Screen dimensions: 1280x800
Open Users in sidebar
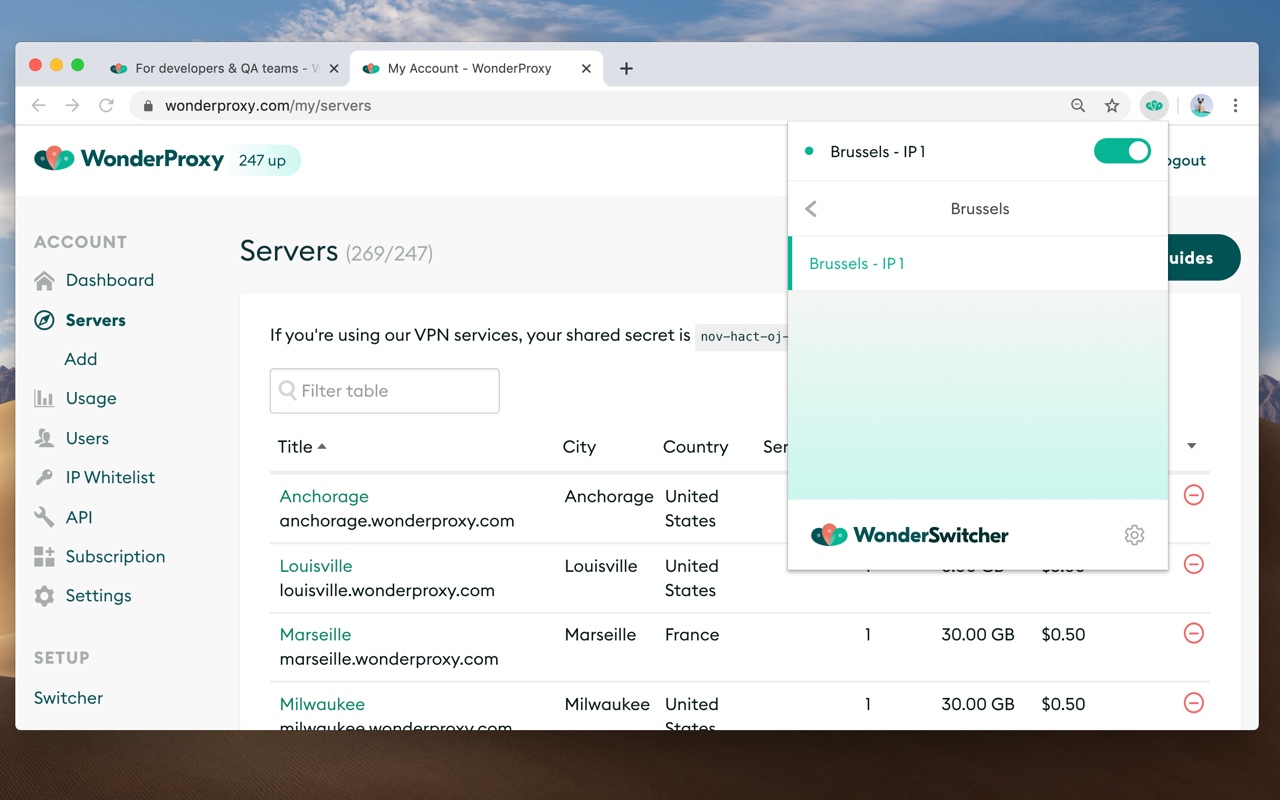pos(87,438)
